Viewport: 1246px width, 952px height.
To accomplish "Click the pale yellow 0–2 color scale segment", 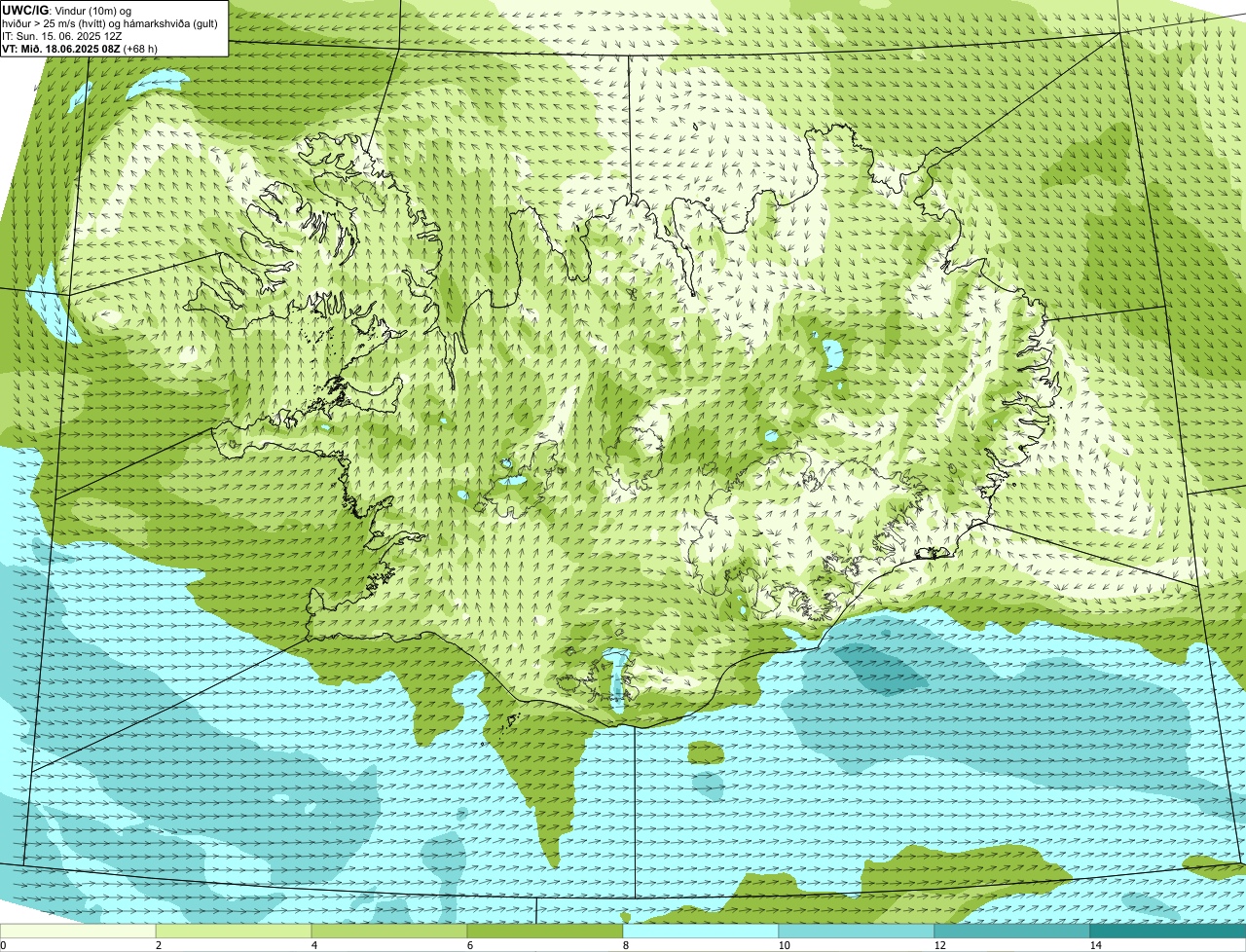I will (78, 931).
